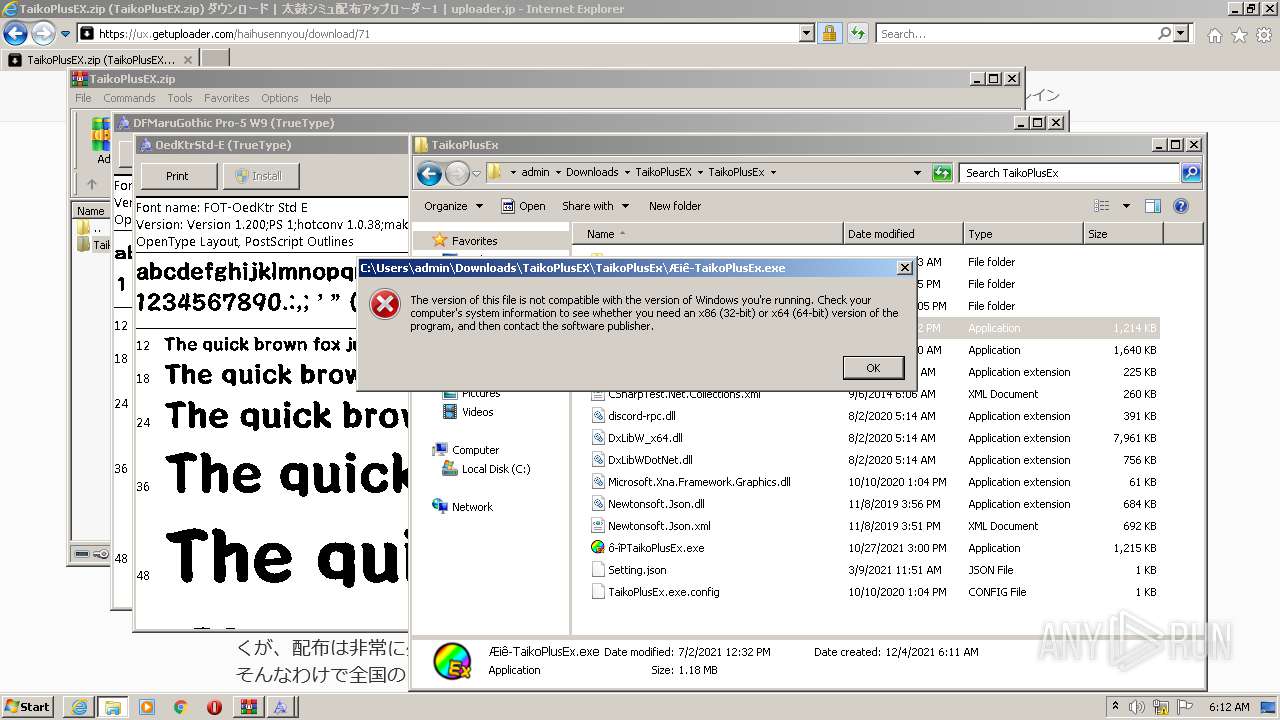Click Install in the font viewer
1280x720 pixels.
tap(259, 176)
